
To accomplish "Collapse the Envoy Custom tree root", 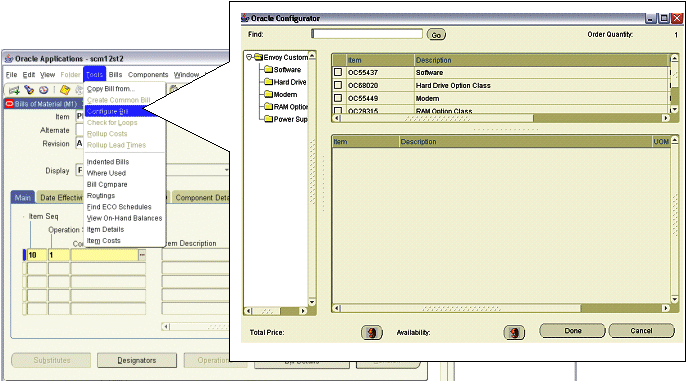I will 249,57.
